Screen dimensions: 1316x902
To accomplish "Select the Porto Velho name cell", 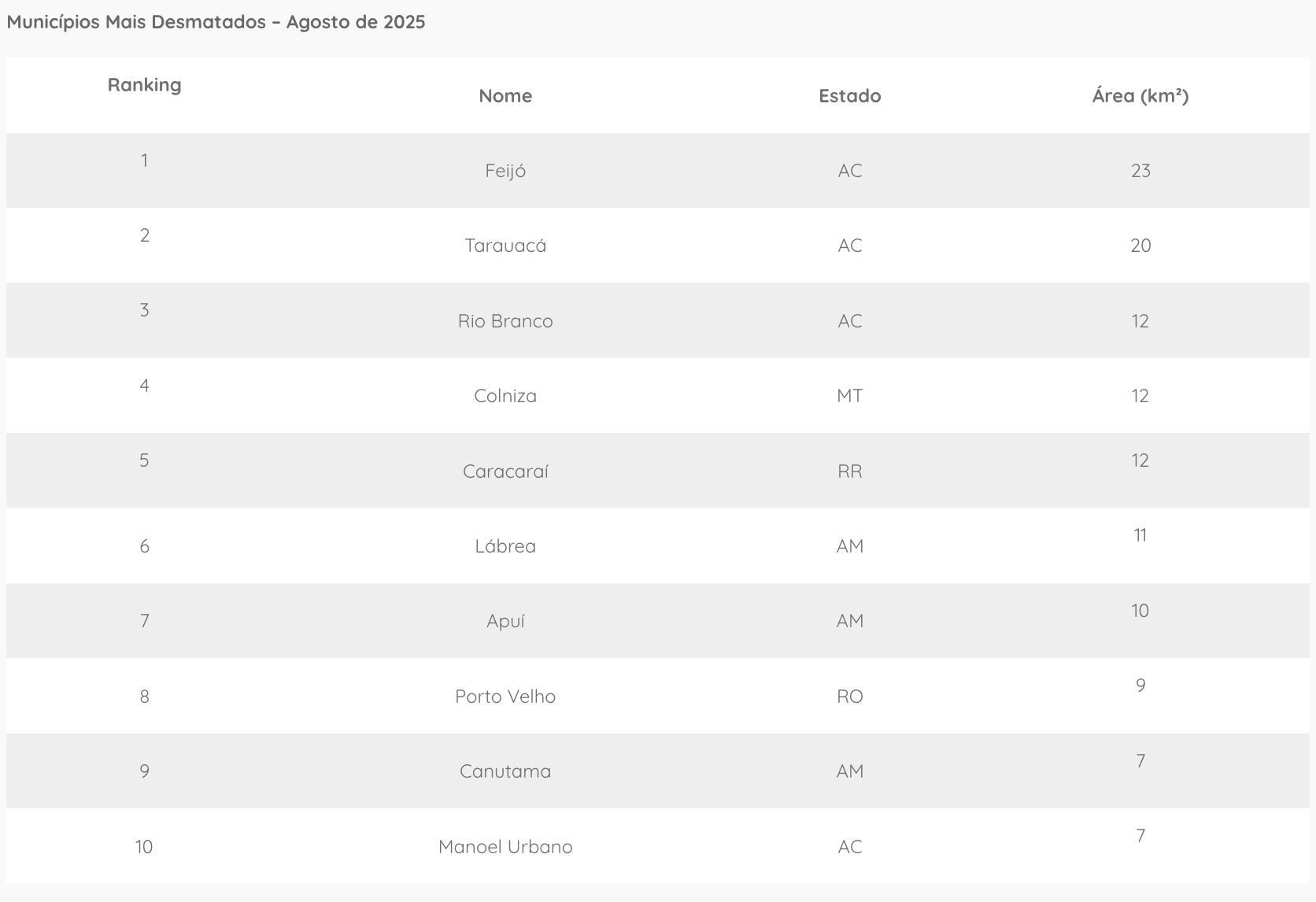I will coord(505,697).
